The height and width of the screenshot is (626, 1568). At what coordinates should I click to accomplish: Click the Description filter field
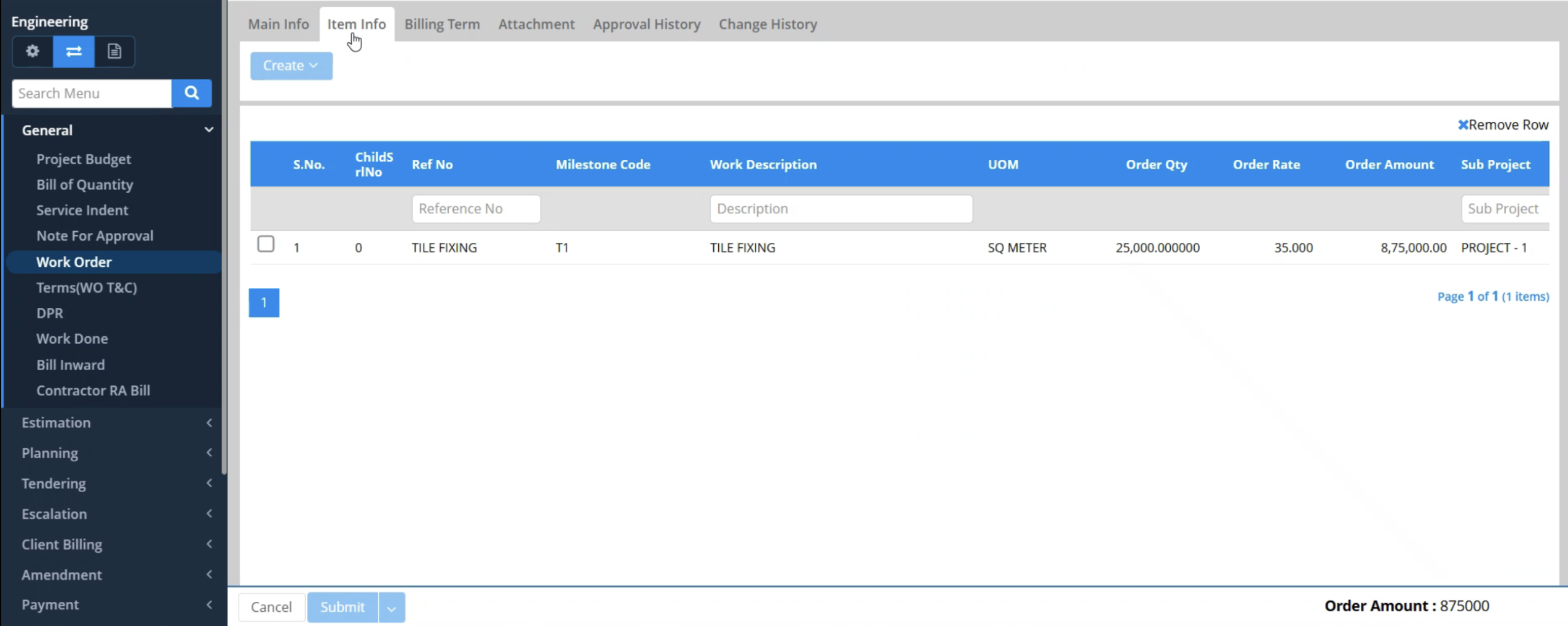(841, 208)
